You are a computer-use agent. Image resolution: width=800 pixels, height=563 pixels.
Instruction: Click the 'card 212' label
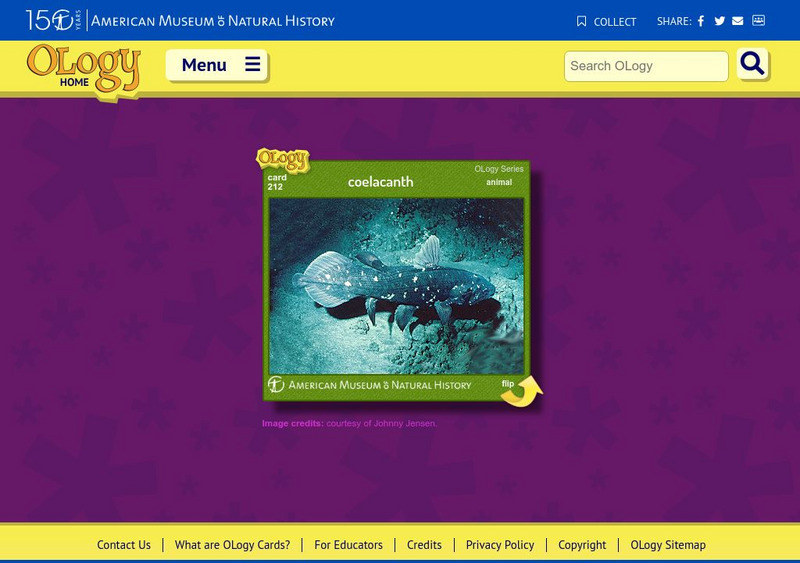click(277, 182)
